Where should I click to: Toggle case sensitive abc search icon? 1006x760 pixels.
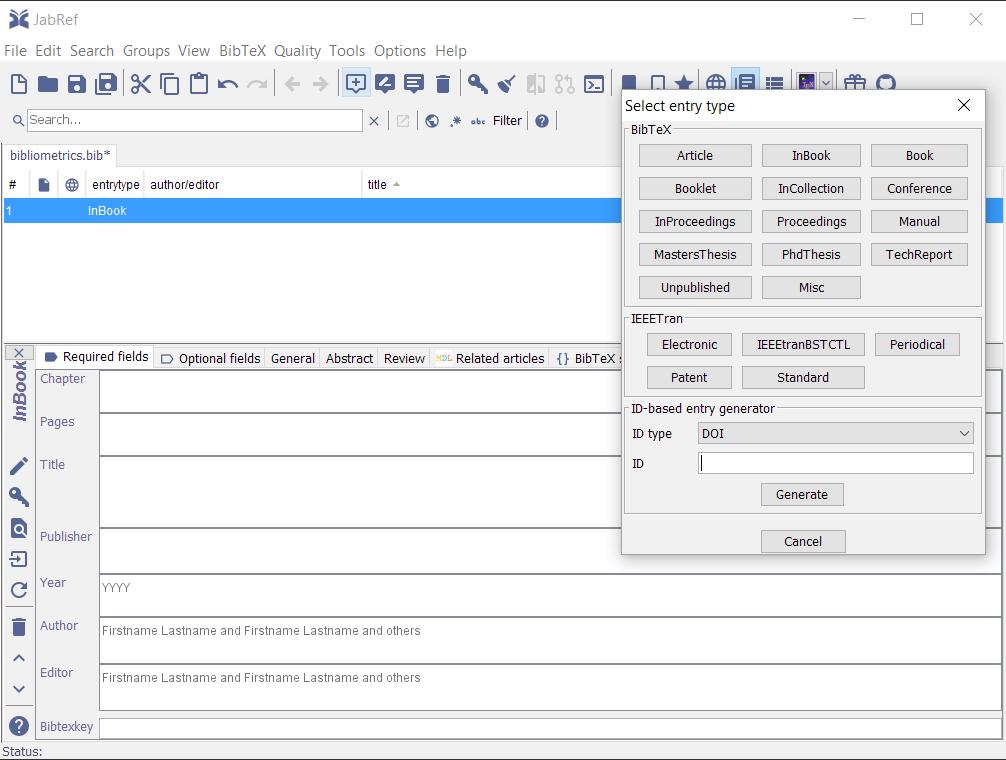478,121
